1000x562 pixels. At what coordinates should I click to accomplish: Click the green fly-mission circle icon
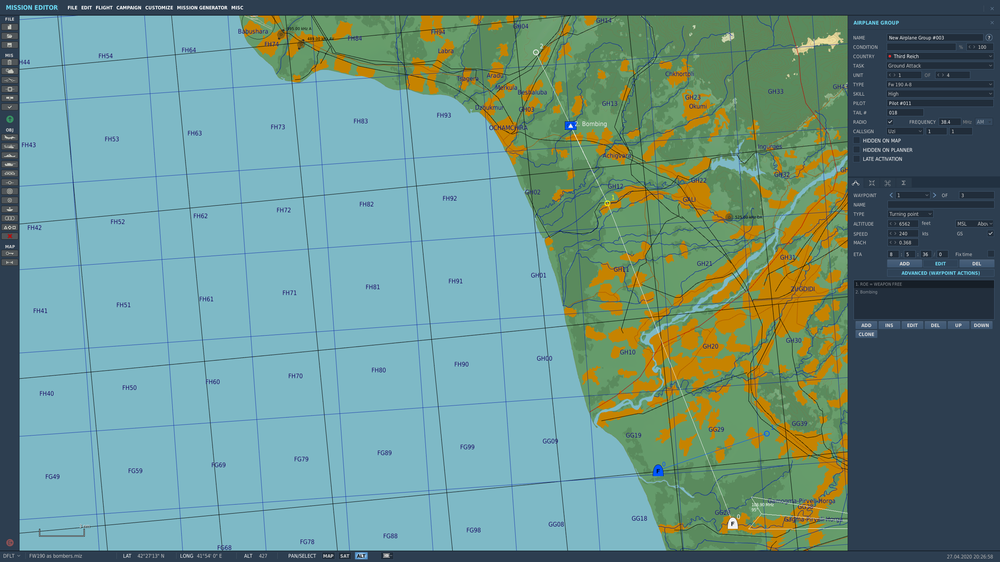point(10,119)
